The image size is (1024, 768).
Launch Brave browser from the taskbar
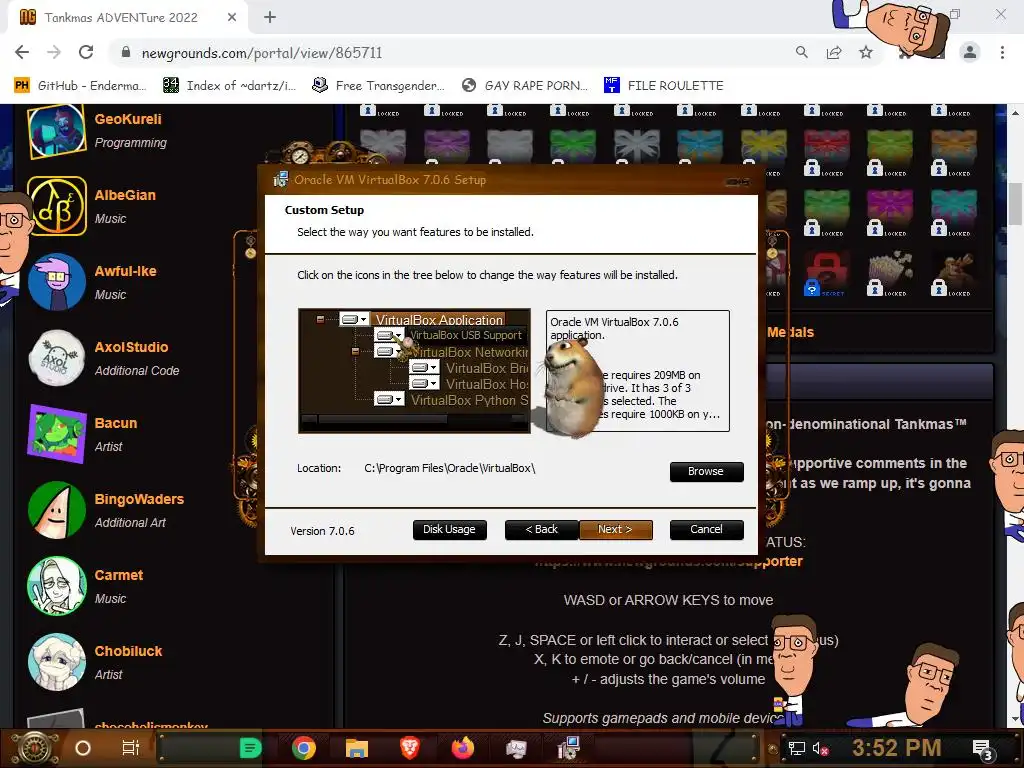pyautogui.click(x=409, y=748)
